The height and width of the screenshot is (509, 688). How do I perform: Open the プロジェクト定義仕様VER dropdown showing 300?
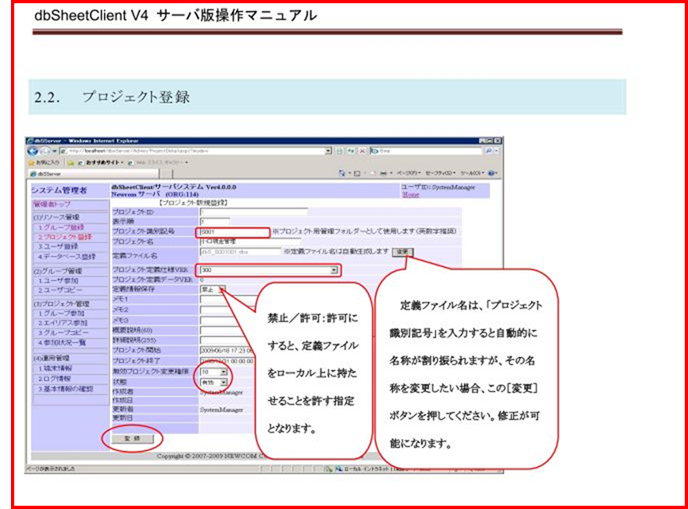[x=269, y=270]
